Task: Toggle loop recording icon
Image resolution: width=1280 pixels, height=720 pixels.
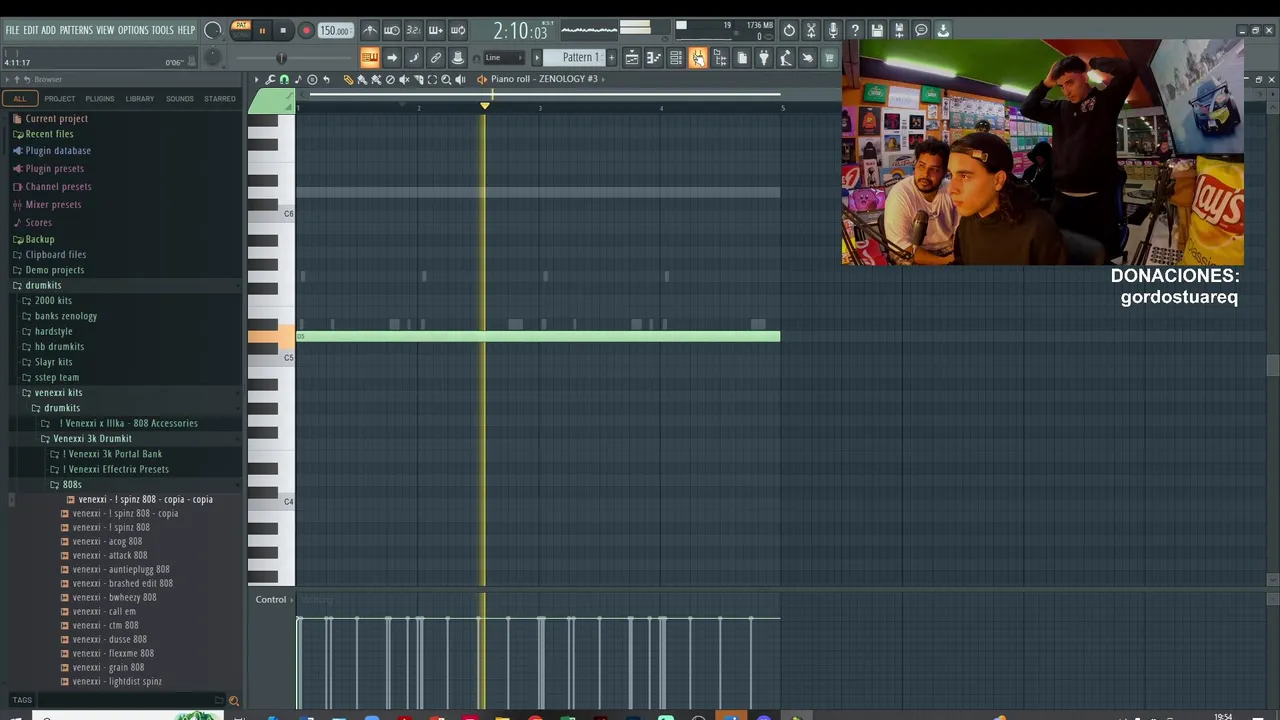Action: pos(458,31)
